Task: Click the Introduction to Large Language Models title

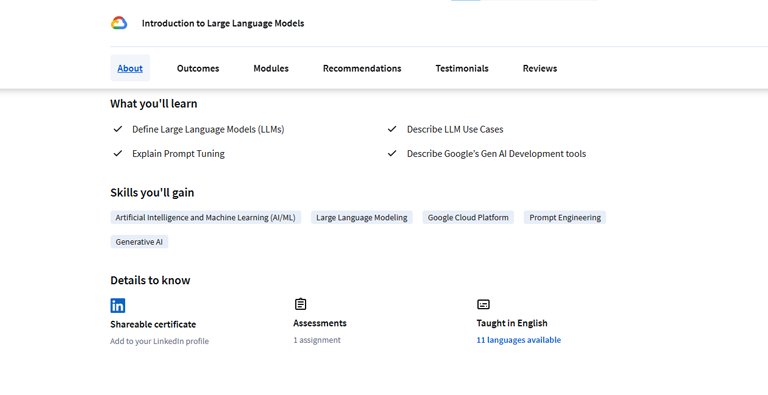Action: 223,23
